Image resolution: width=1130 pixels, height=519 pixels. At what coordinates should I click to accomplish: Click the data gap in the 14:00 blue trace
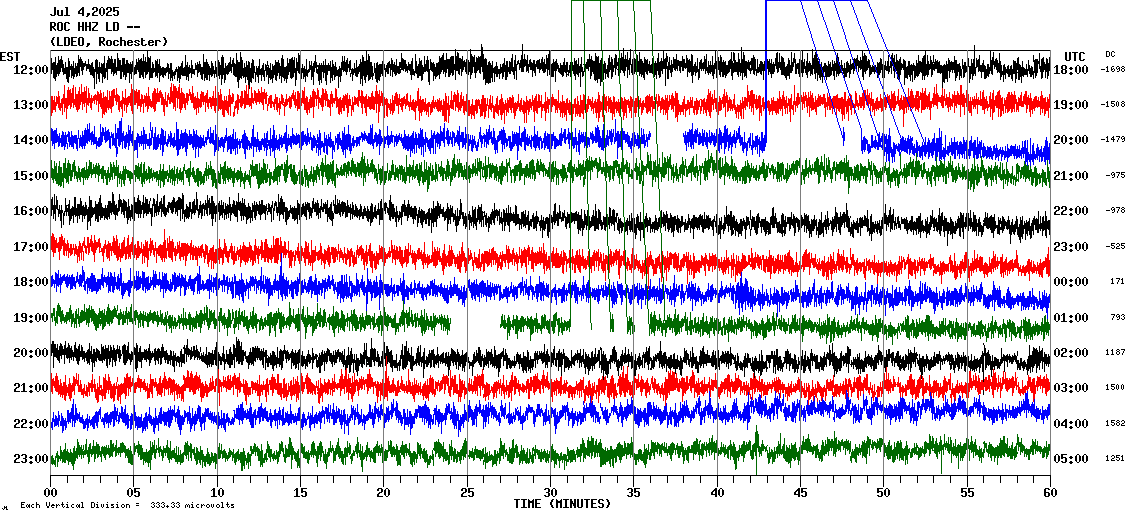[x=670, y=140]
